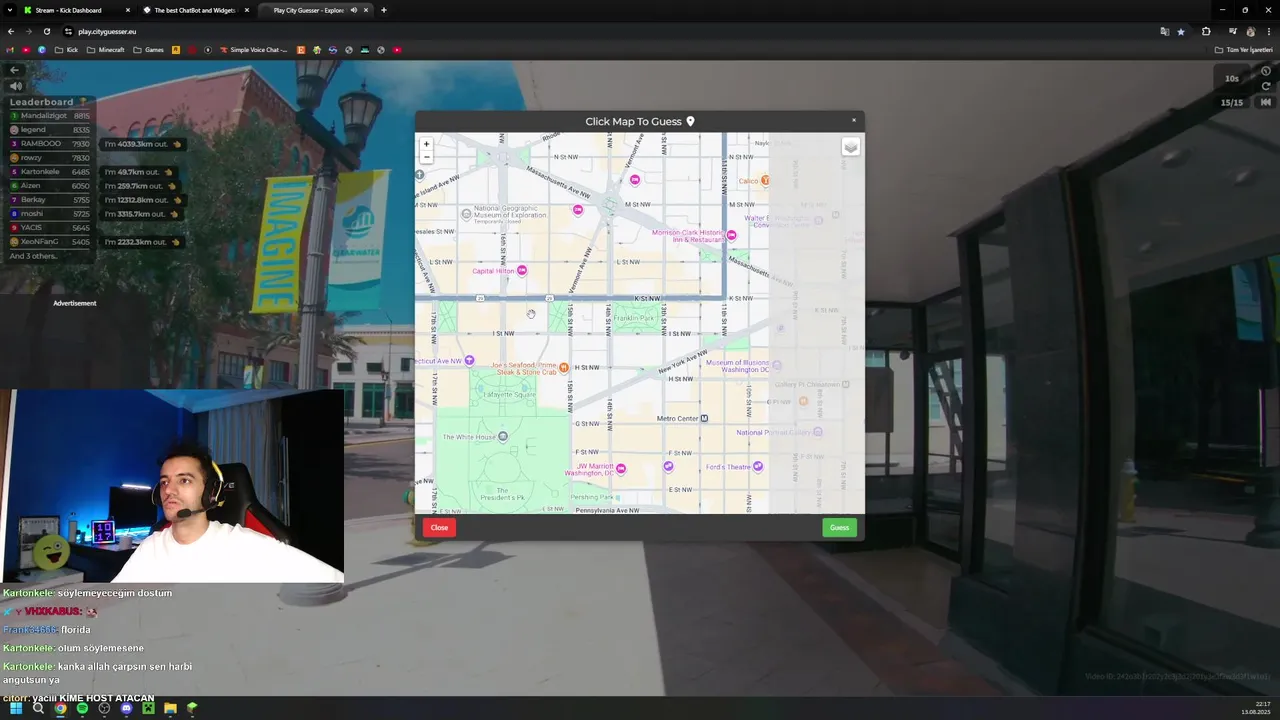Open Spotify from taskbar
This screenshot has width=1280, height=720.
click(82, 708)
